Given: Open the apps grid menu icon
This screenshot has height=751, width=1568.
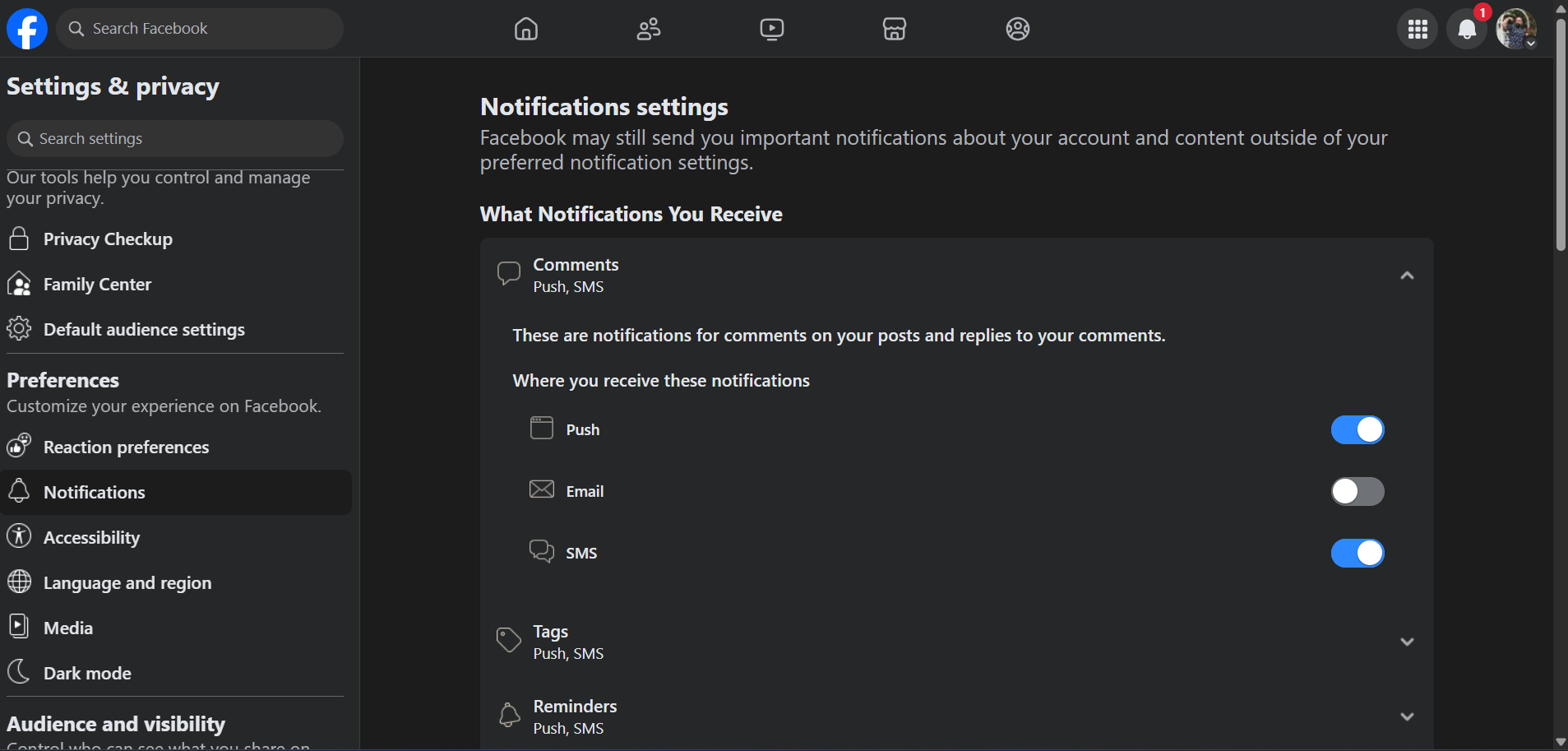Looking at the screenshot, I should (x=1418, y=29).
